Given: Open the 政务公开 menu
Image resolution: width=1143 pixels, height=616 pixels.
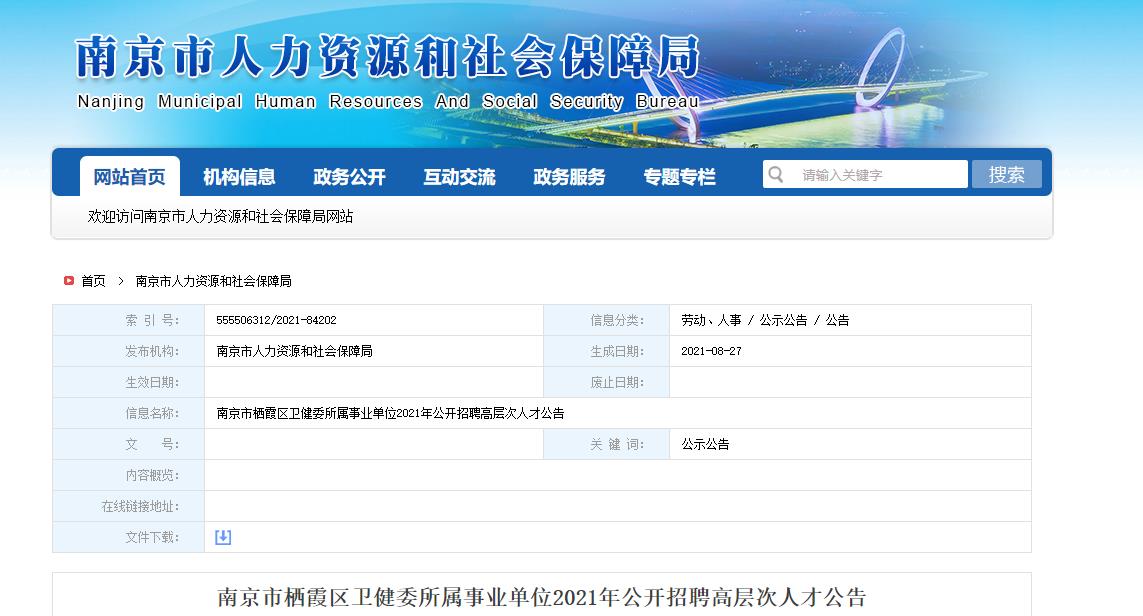Looking at the screenshot, I should point(349,176).
